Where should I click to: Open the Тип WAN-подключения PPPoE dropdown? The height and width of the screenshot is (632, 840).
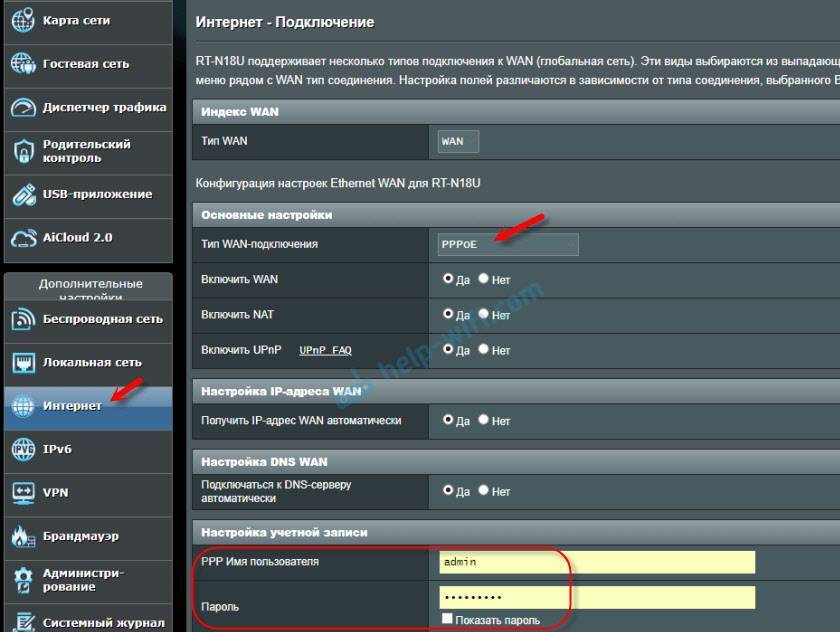507,244
